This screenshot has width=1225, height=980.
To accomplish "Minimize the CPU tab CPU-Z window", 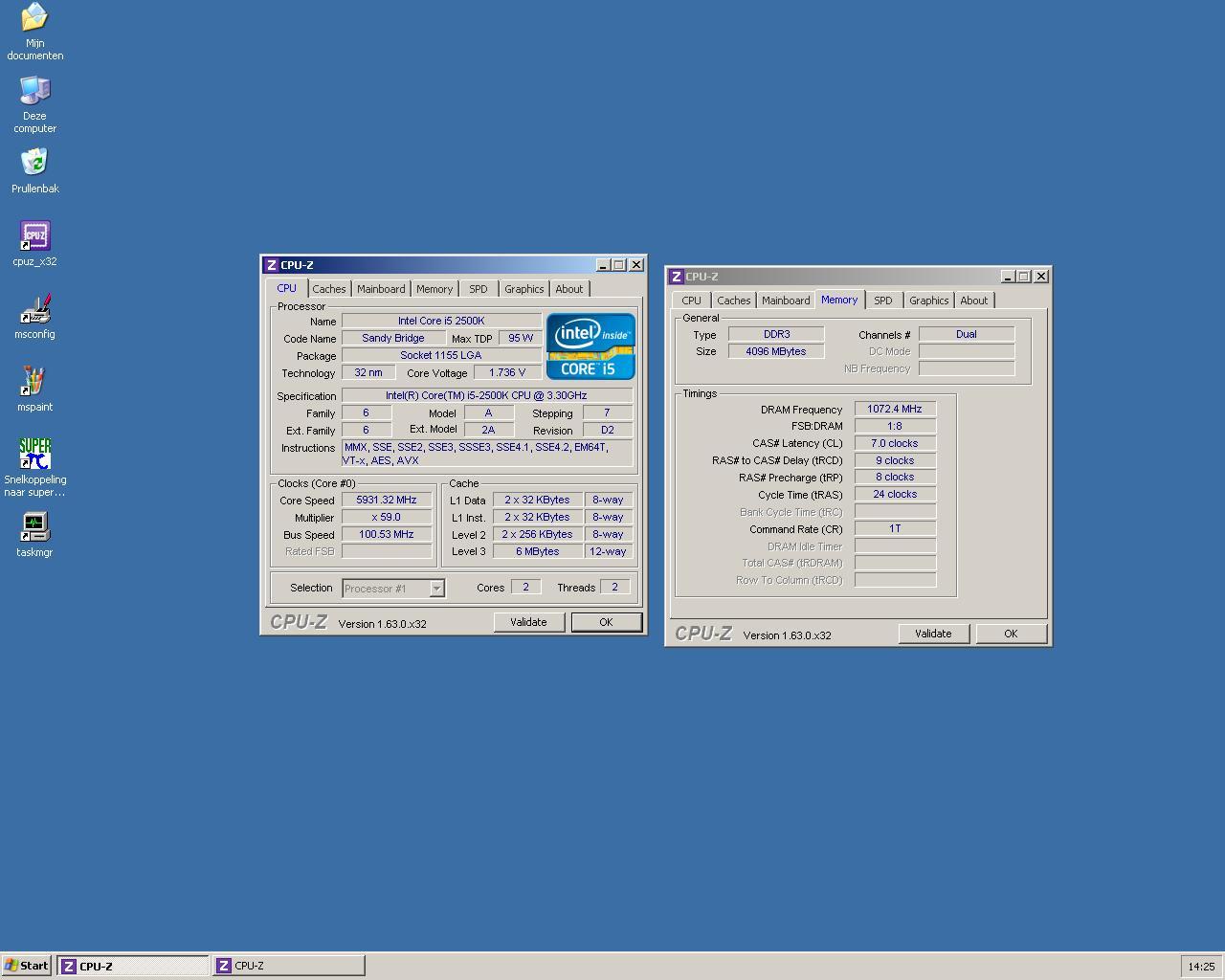I will point(602,265).
